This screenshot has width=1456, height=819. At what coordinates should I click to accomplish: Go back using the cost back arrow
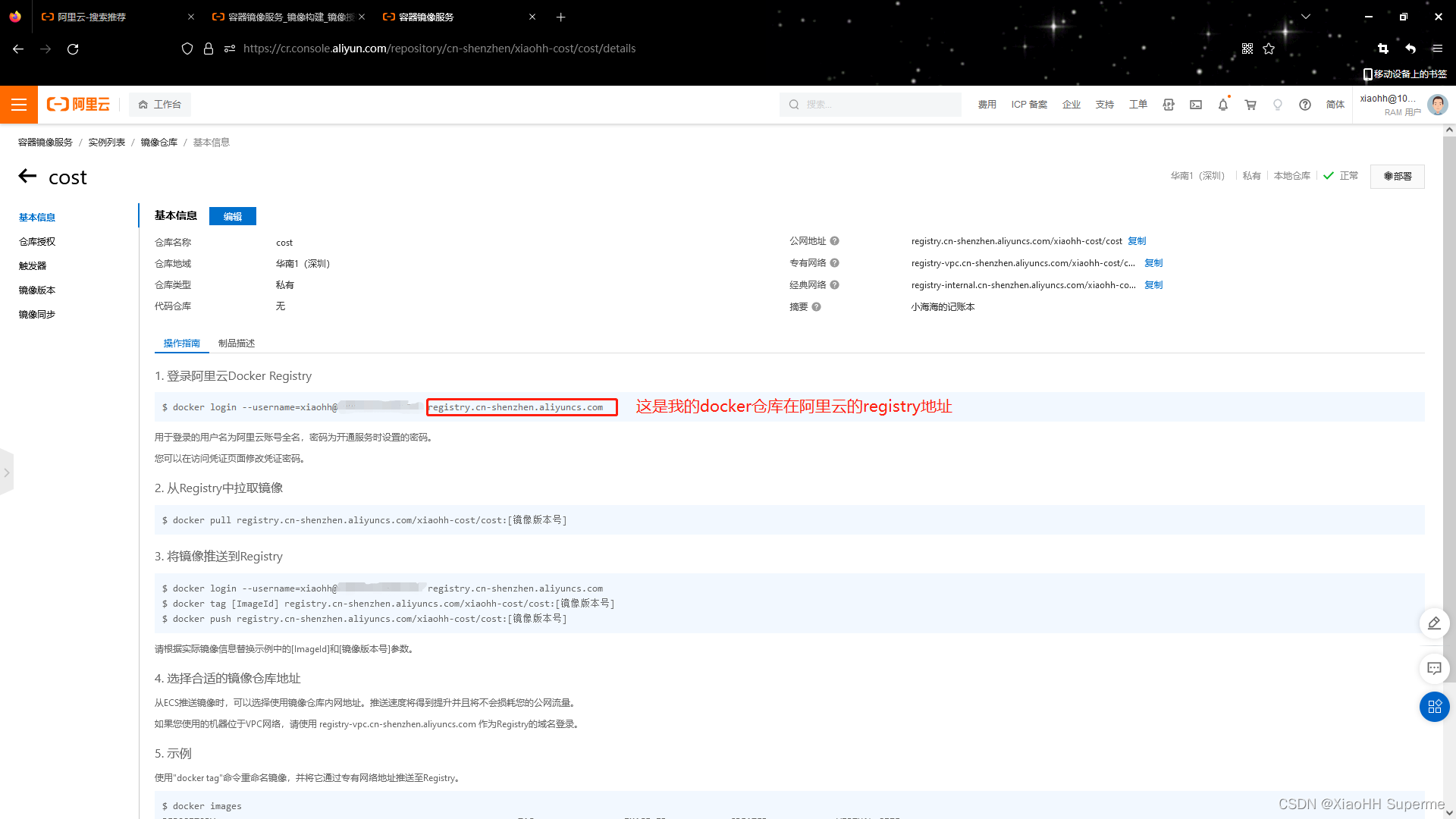click(x=28, y=176)
